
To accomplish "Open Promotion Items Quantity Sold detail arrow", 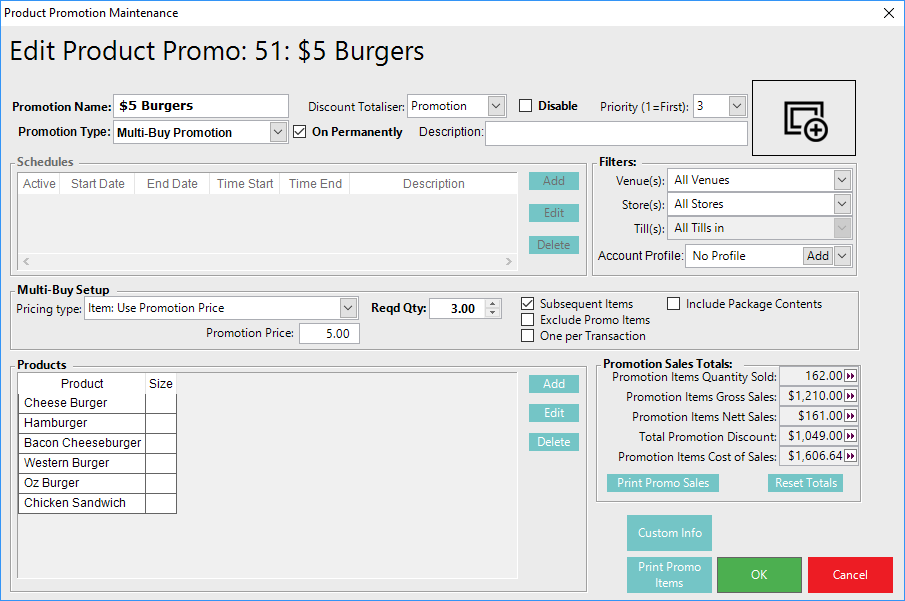I will point(851,376).
